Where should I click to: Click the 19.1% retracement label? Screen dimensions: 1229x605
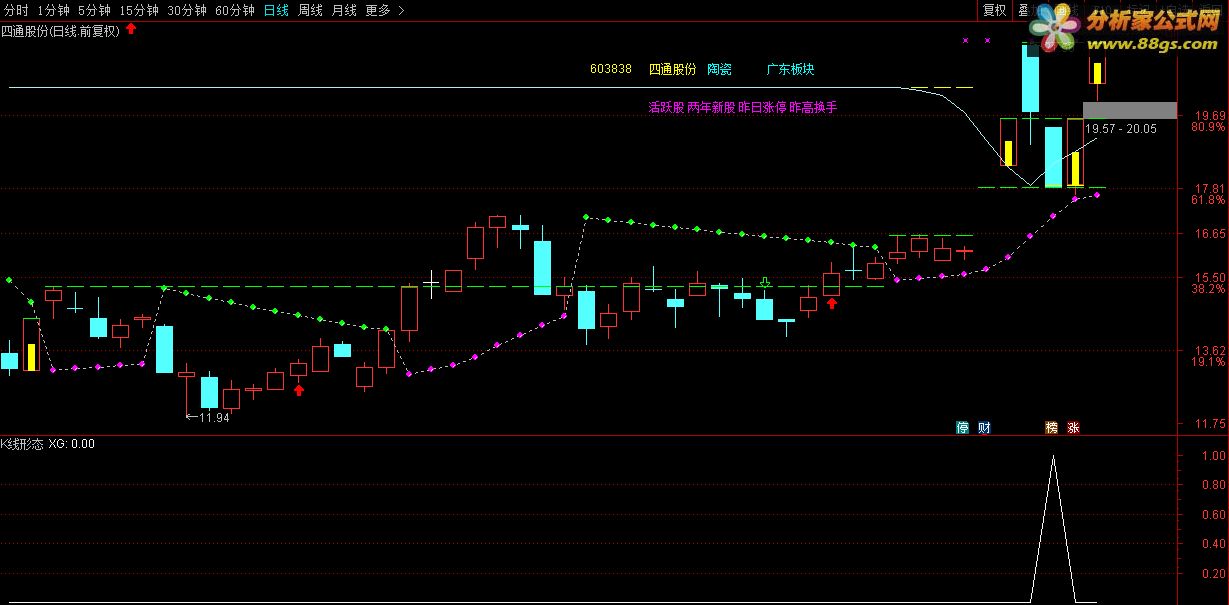click(x=1207, y=363)
